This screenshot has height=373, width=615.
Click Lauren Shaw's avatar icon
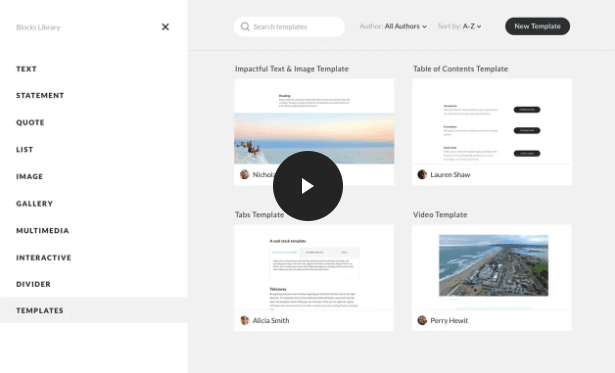(422, 175)
